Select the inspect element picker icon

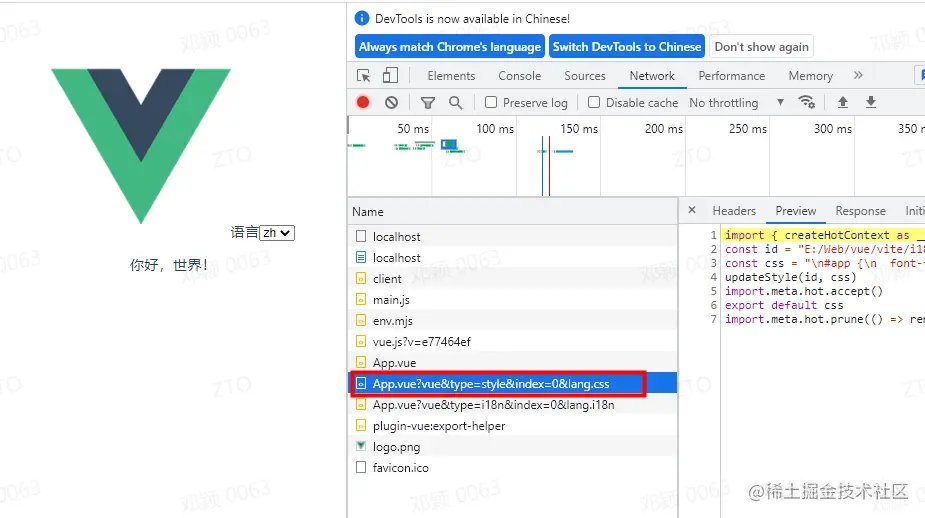point(363,76)
